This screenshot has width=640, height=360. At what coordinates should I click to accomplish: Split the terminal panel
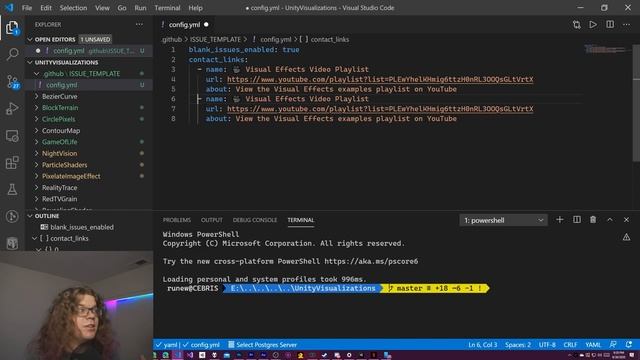(577, 220)
